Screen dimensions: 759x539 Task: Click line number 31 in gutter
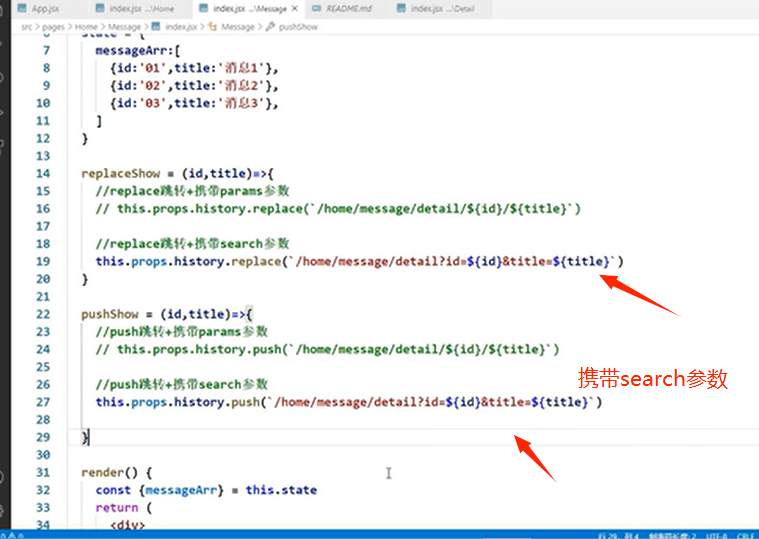coord(43,472)
